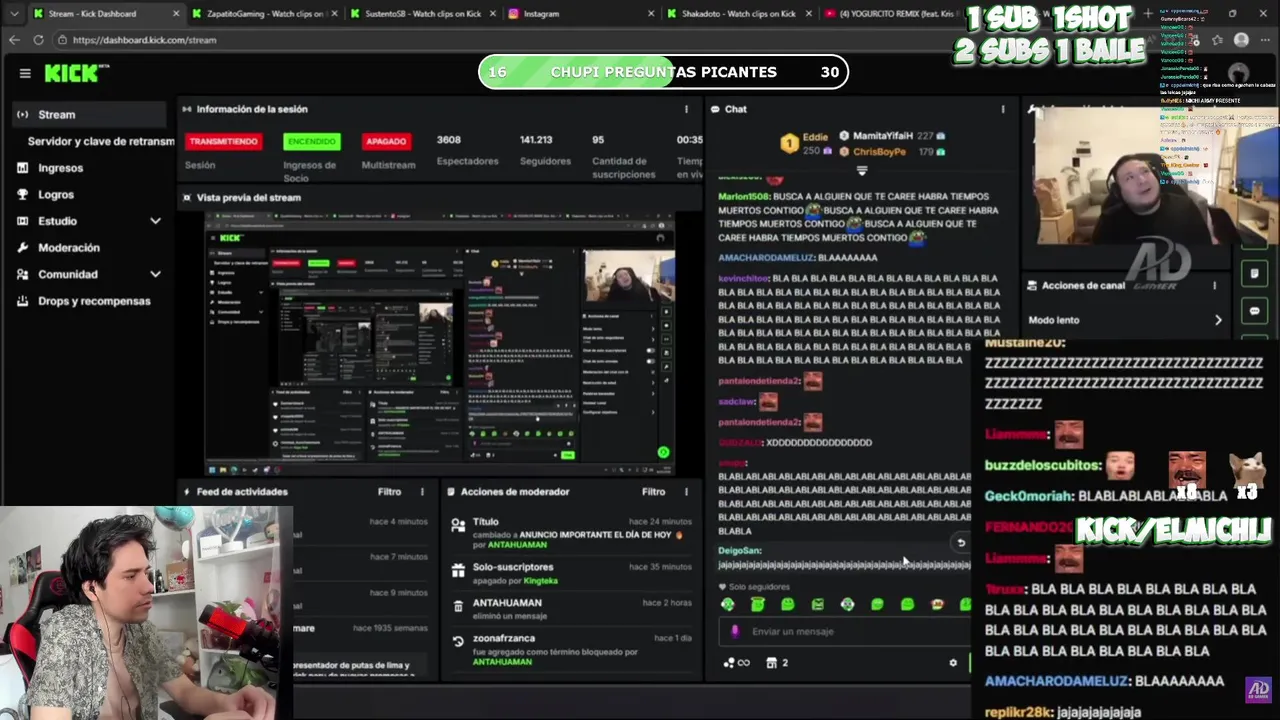Open Acciones de moderador options menu

[686, 491]
